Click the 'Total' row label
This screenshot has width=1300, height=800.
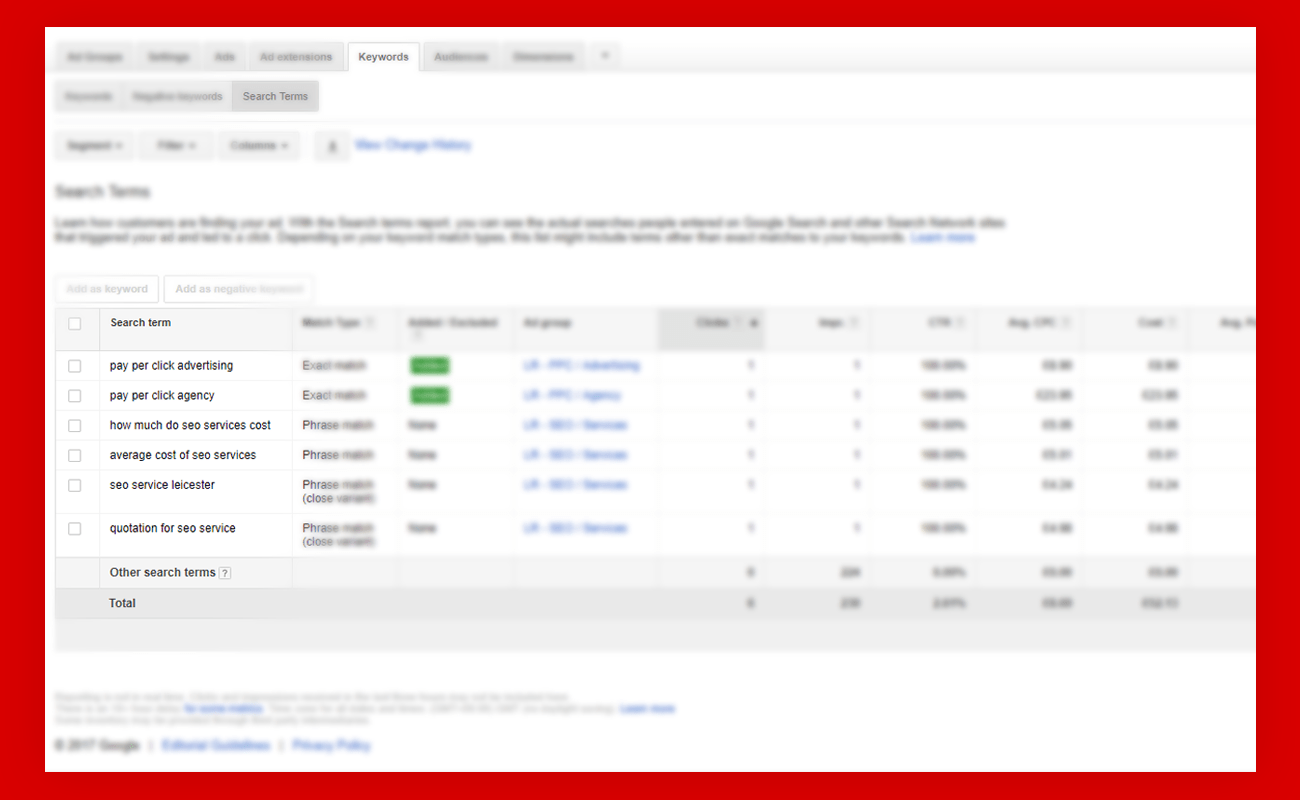pos(122,603)
